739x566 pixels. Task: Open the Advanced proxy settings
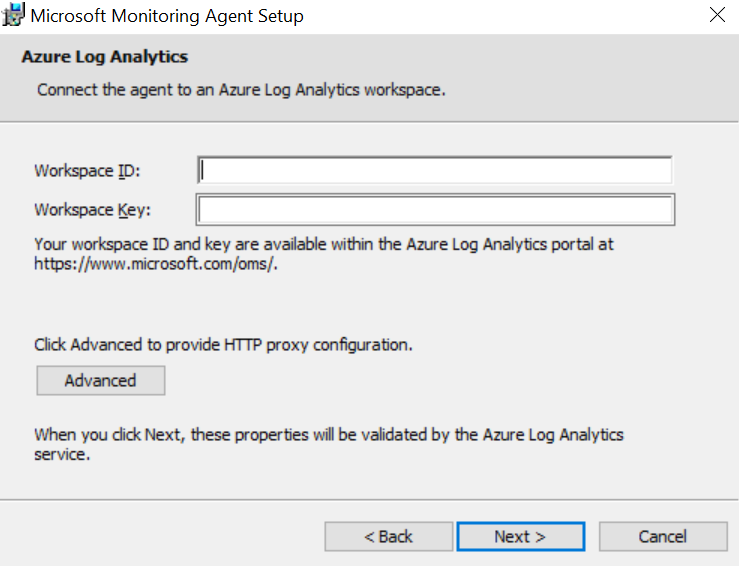point(101,380)
